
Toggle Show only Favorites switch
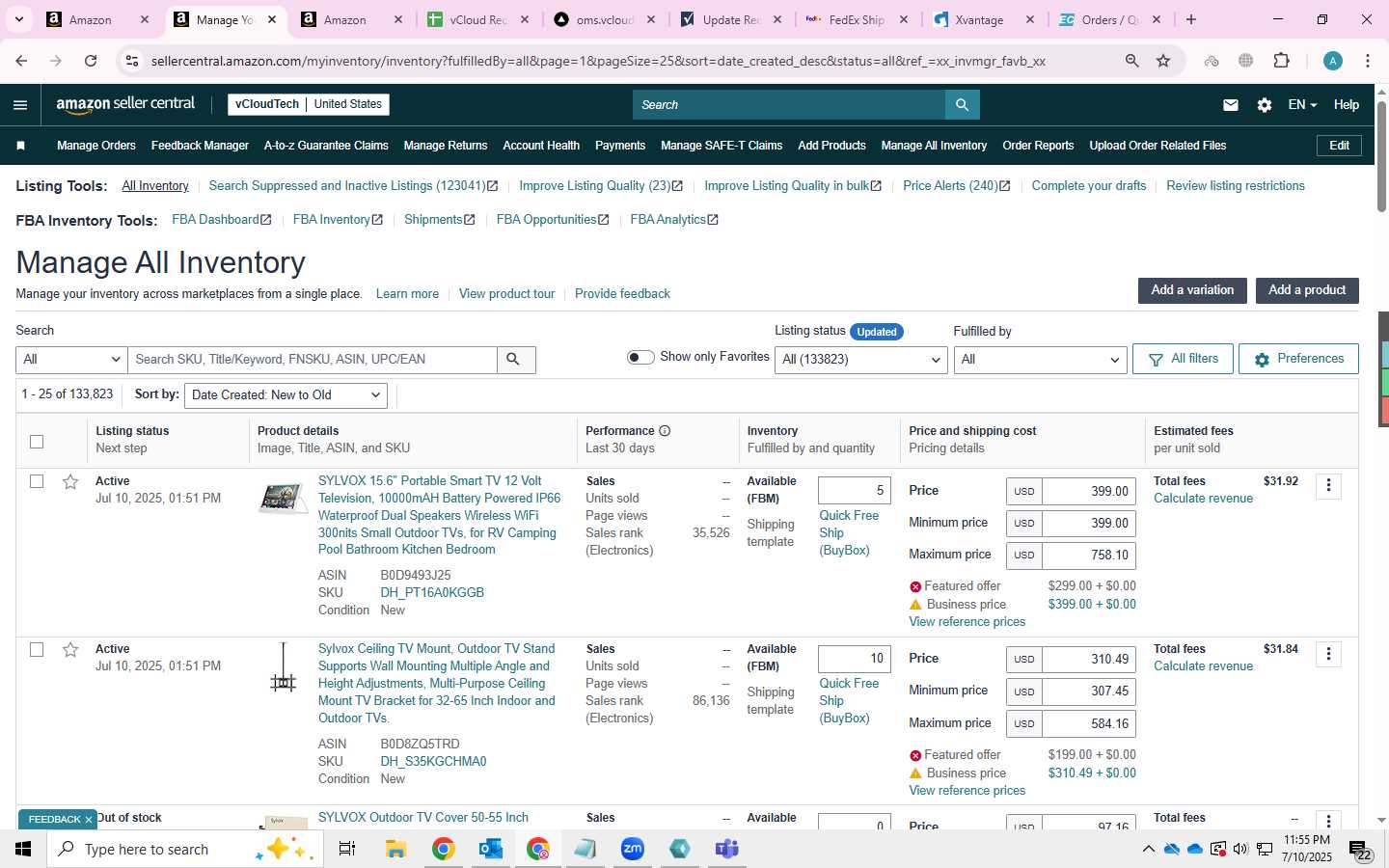click(640, 357)
